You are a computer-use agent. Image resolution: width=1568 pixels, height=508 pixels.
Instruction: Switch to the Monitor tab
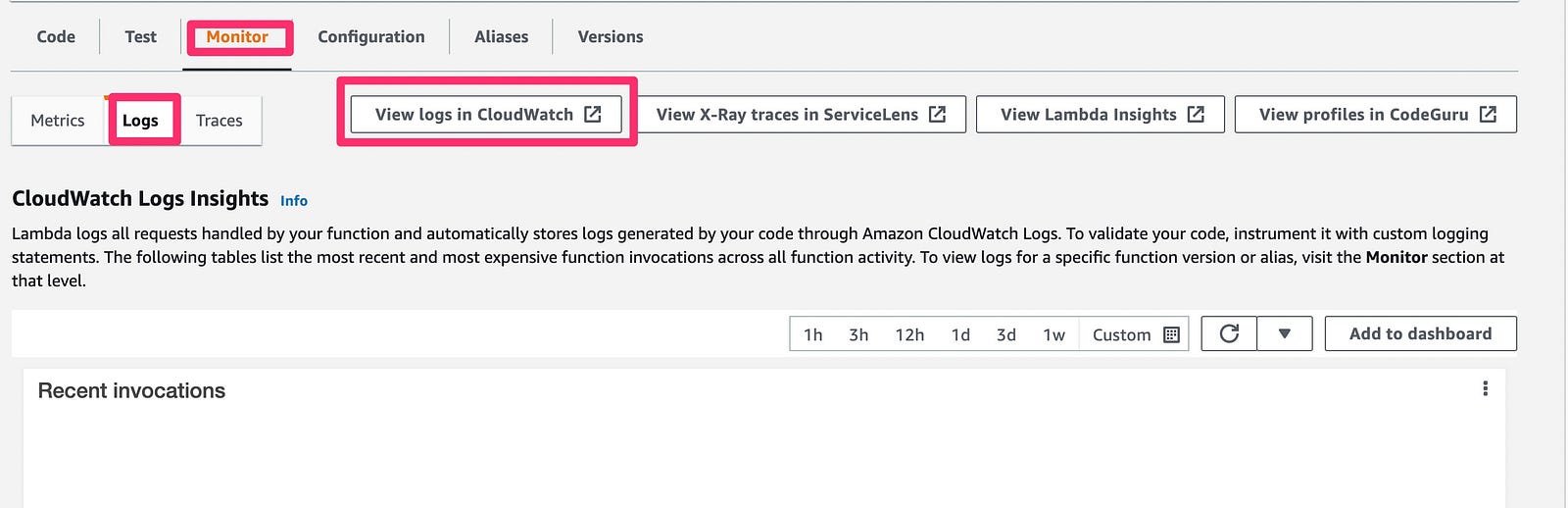click(x=237, y=36)
